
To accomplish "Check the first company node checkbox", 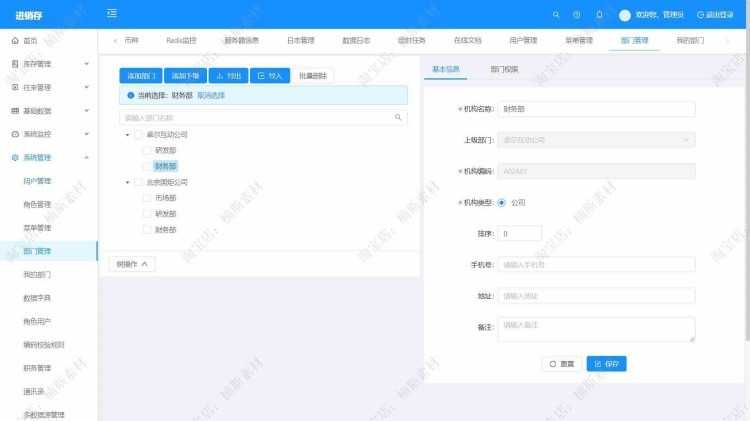I will (x=139, y=135).
